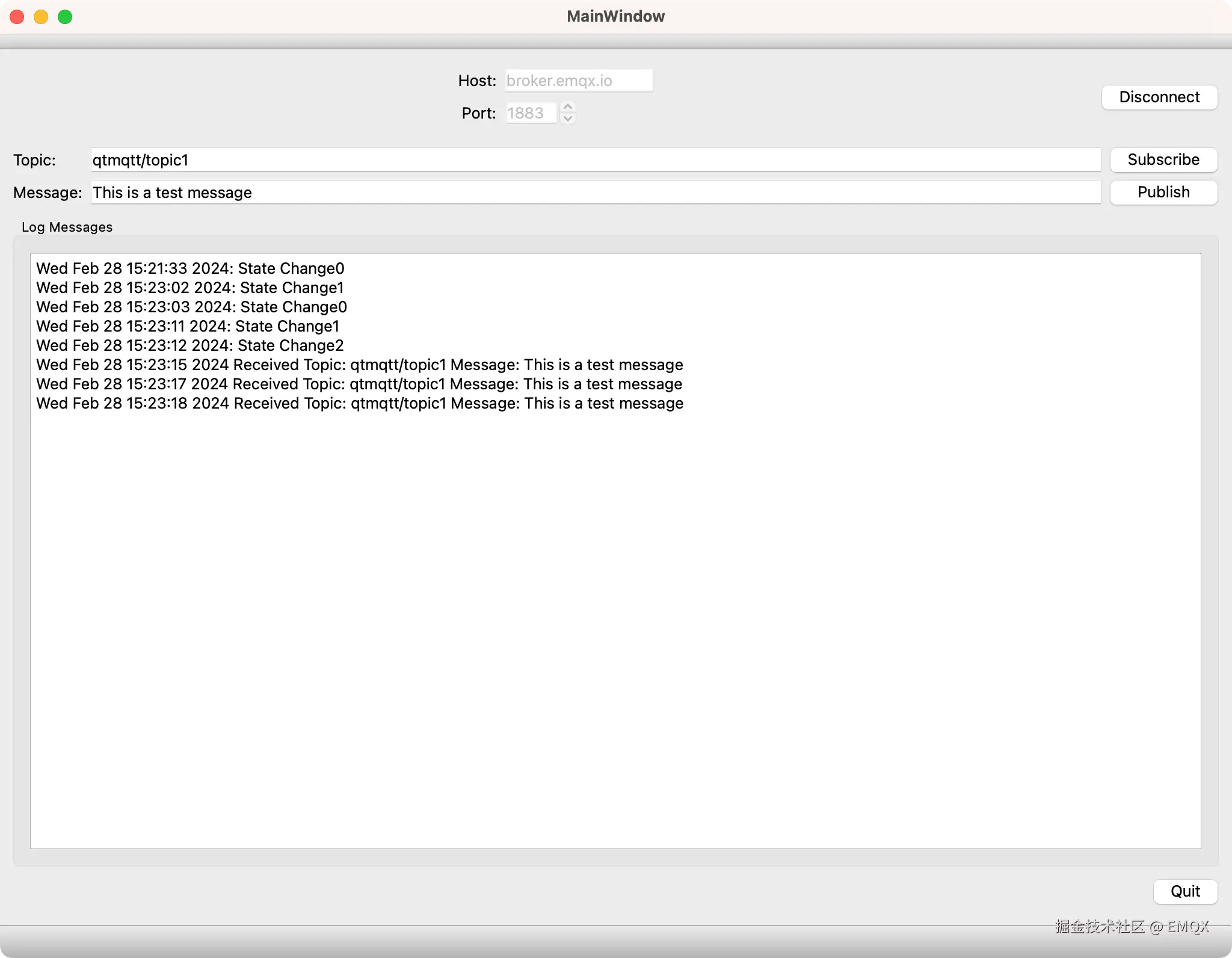Click the Port down stepper arrow

(568, 119)
